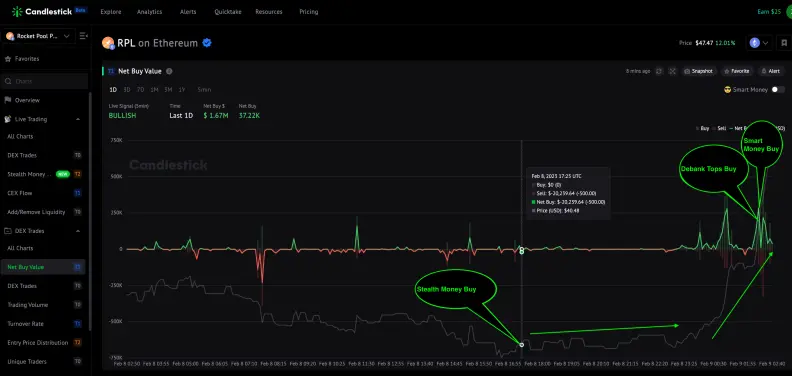Click the Alert button above the chart

point(771,71)
